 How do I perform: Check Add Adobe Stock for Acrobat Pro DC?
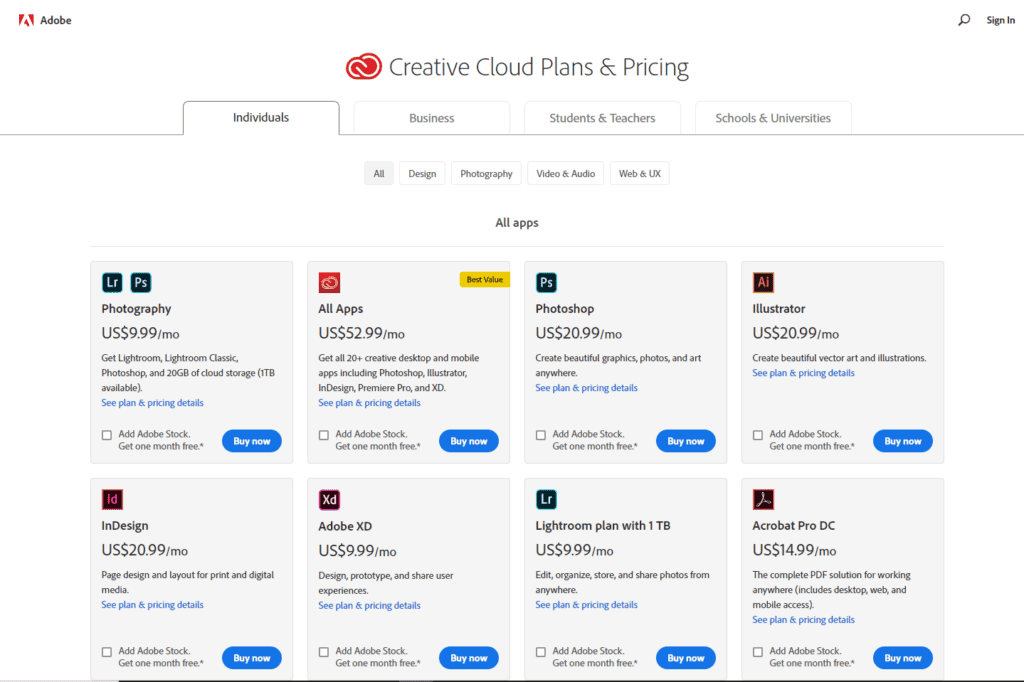758,652
